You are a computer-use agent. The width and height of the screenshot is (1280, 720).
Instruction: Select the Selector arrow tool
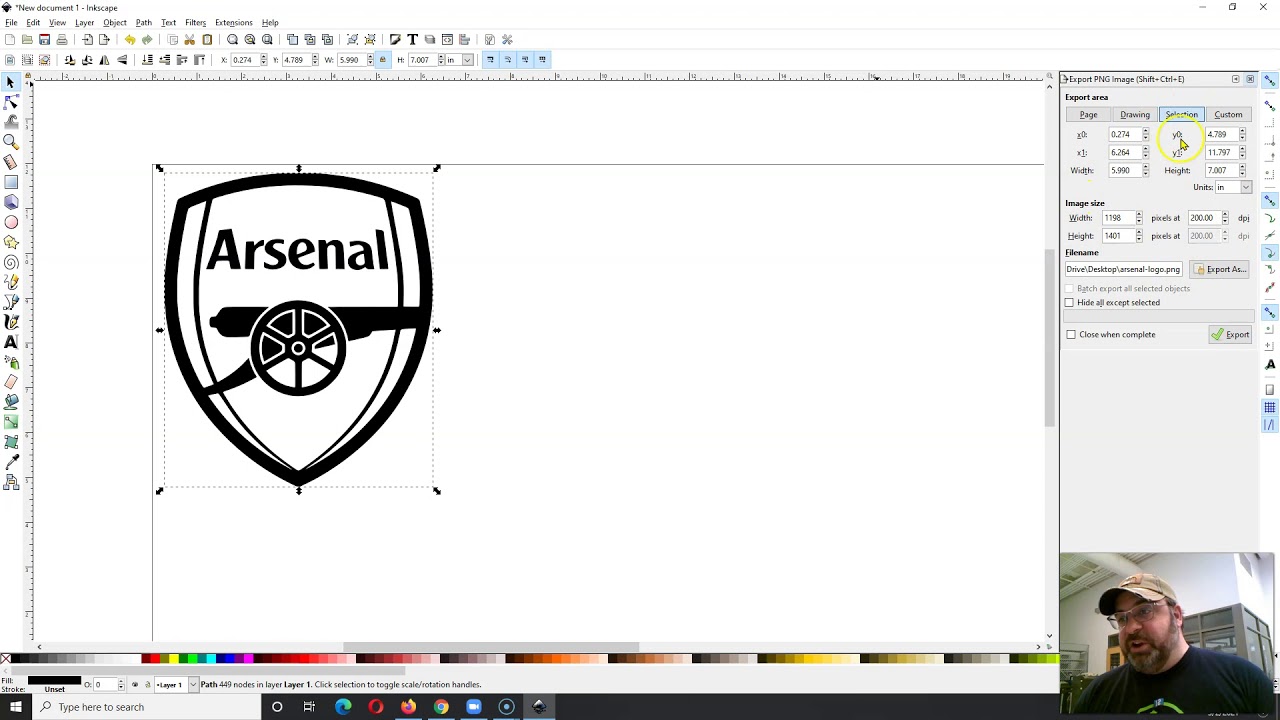coord(11,82)
